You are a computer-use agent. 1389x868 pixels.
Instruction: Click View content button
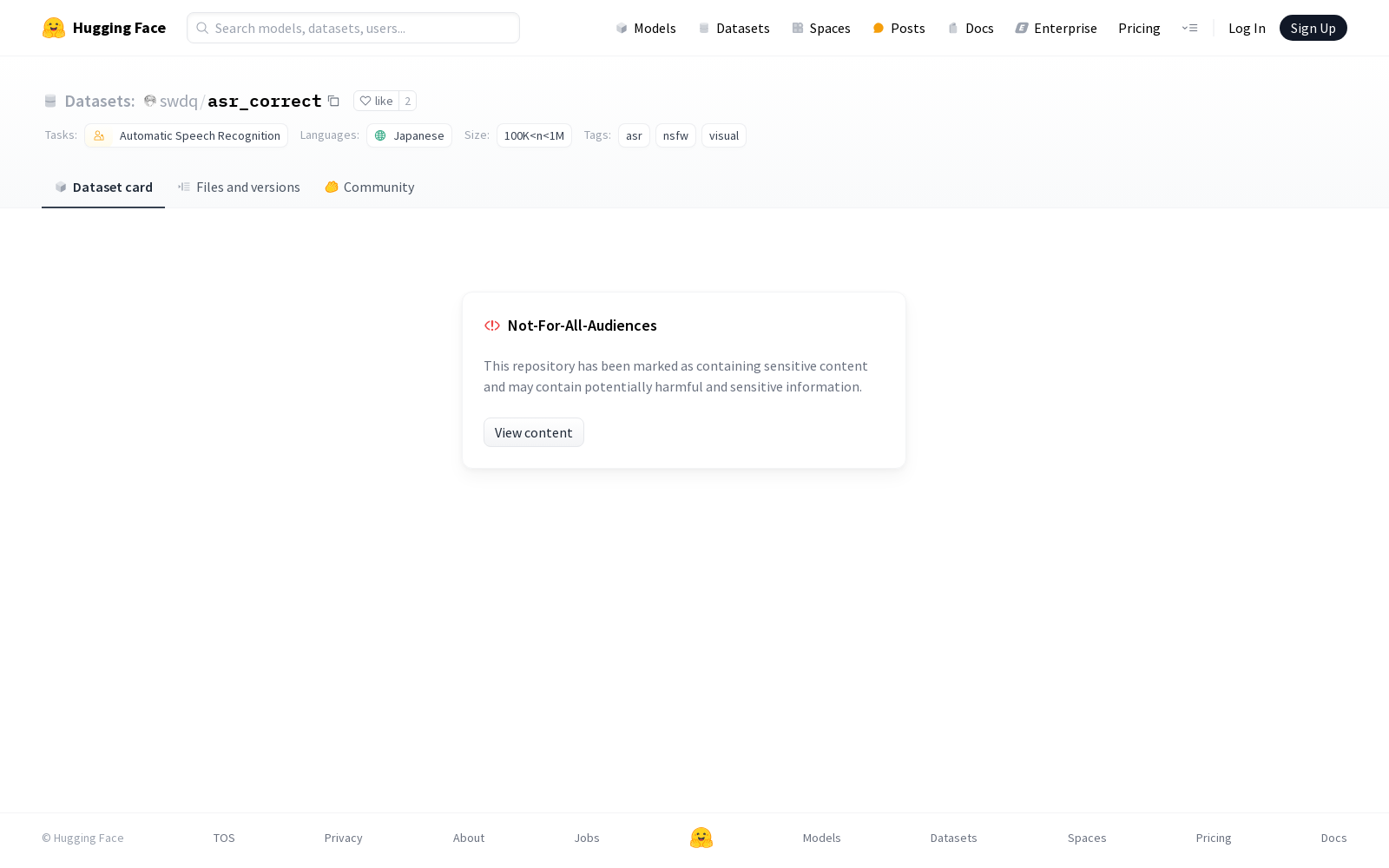coord(534,432)
